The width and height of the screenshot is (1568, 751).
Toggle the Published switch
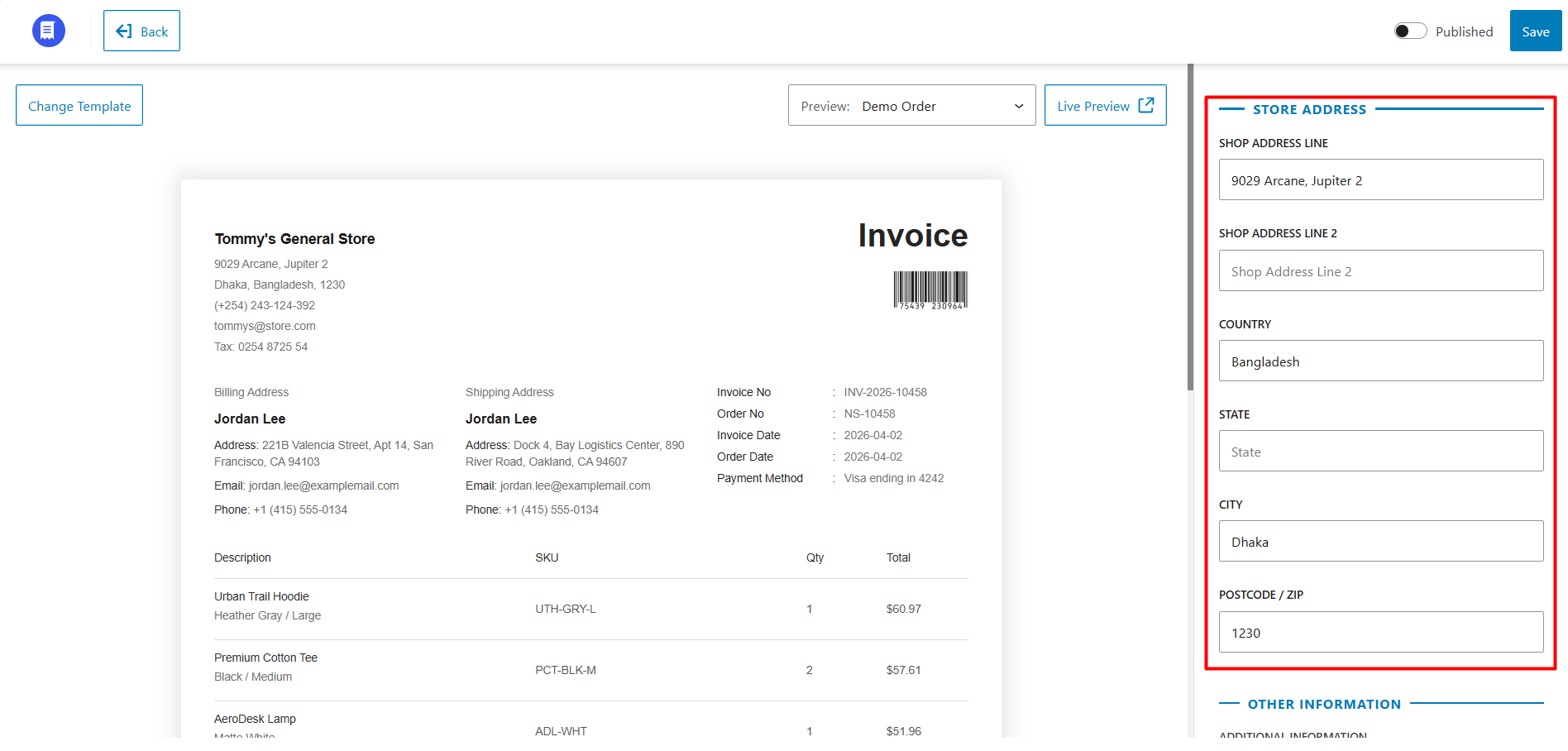pyautogui.click(x=1410, y=31)
